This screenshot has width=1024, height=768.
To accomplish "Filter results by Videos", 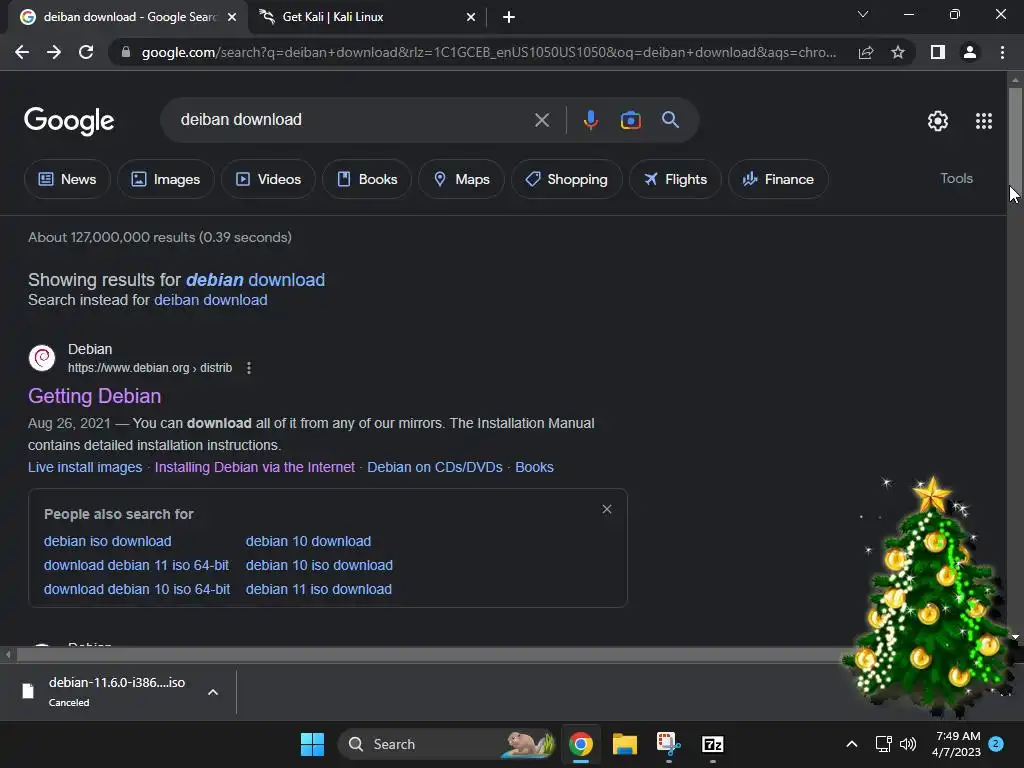I will [x=268, y=179].
